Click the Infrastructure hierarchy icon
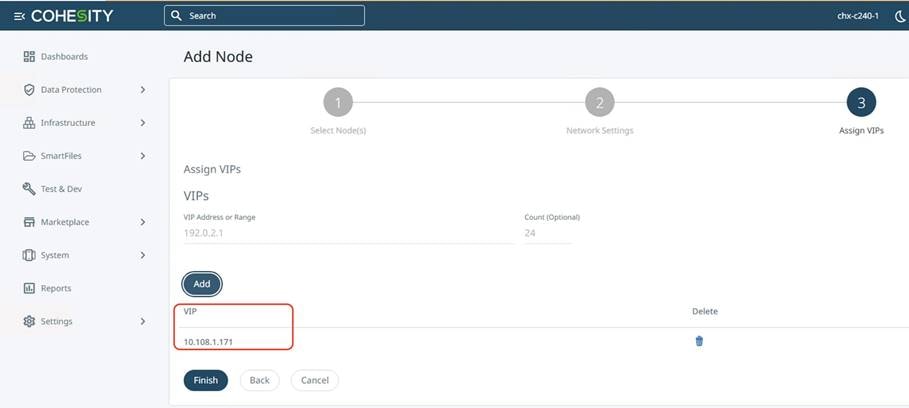This screenshot has width=909, height=408. (x=29, y=123)
